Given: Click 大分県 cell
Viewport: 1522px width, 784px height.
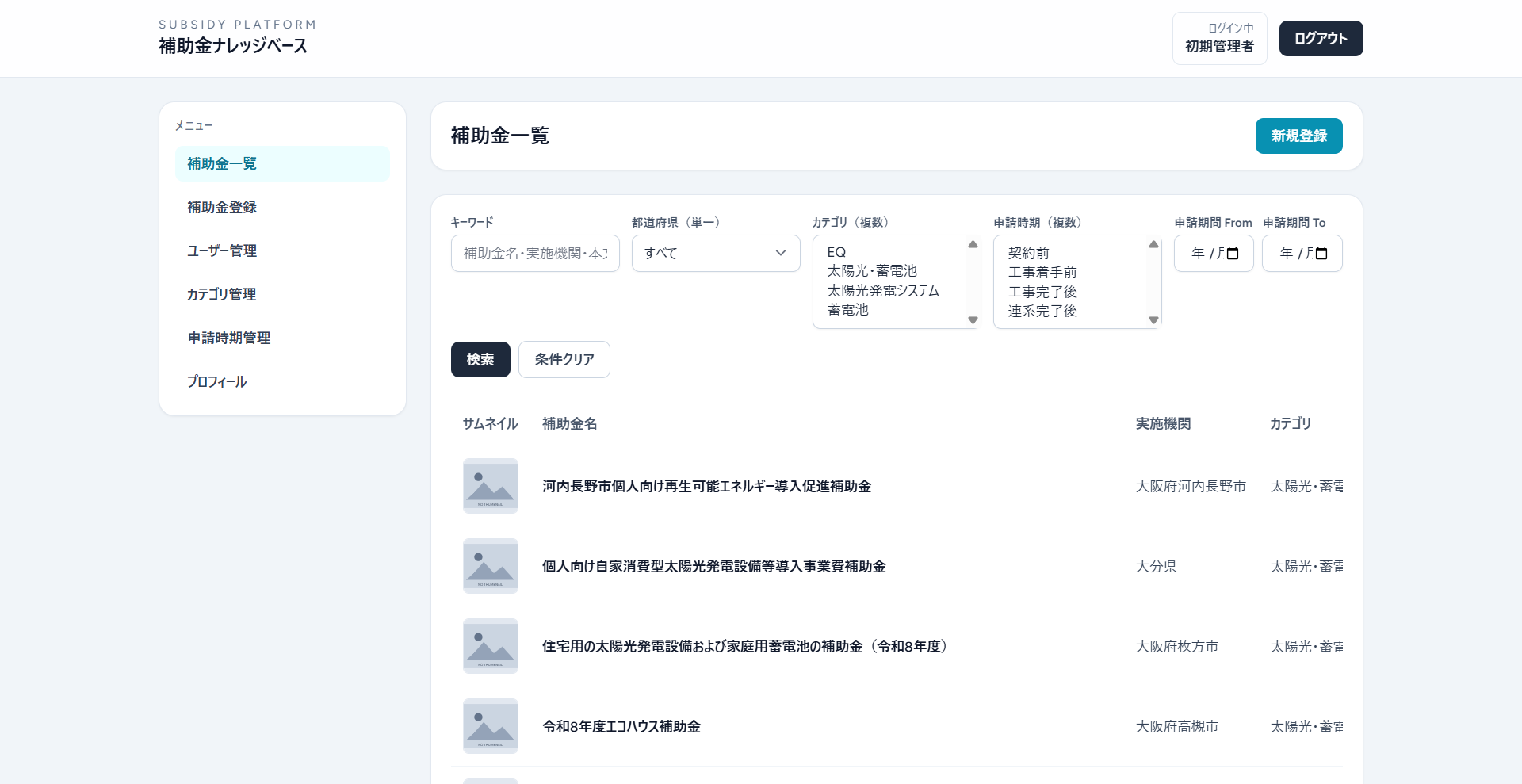Looking at the screenshot, I should click(x=1156, y=566).
